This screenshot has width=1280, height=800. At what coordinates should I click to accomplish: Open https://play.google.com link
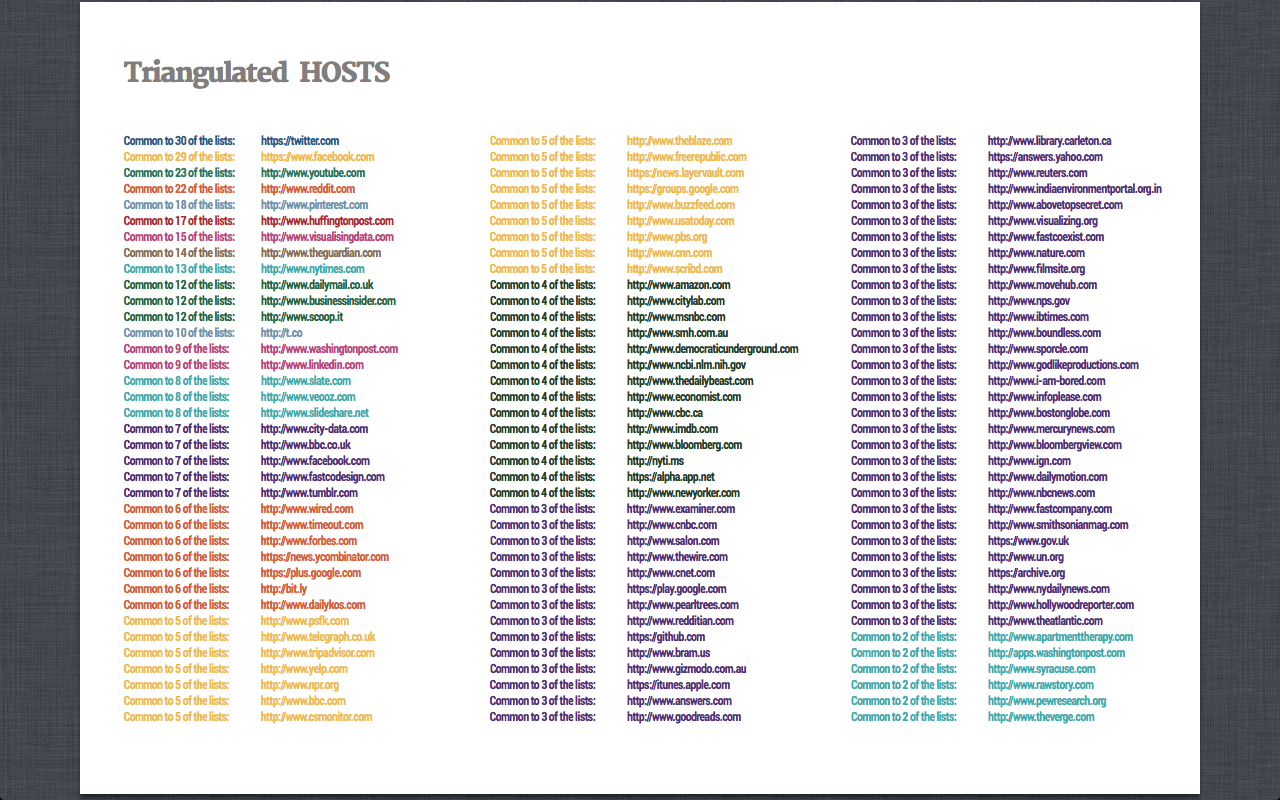(x=677, y=589)
